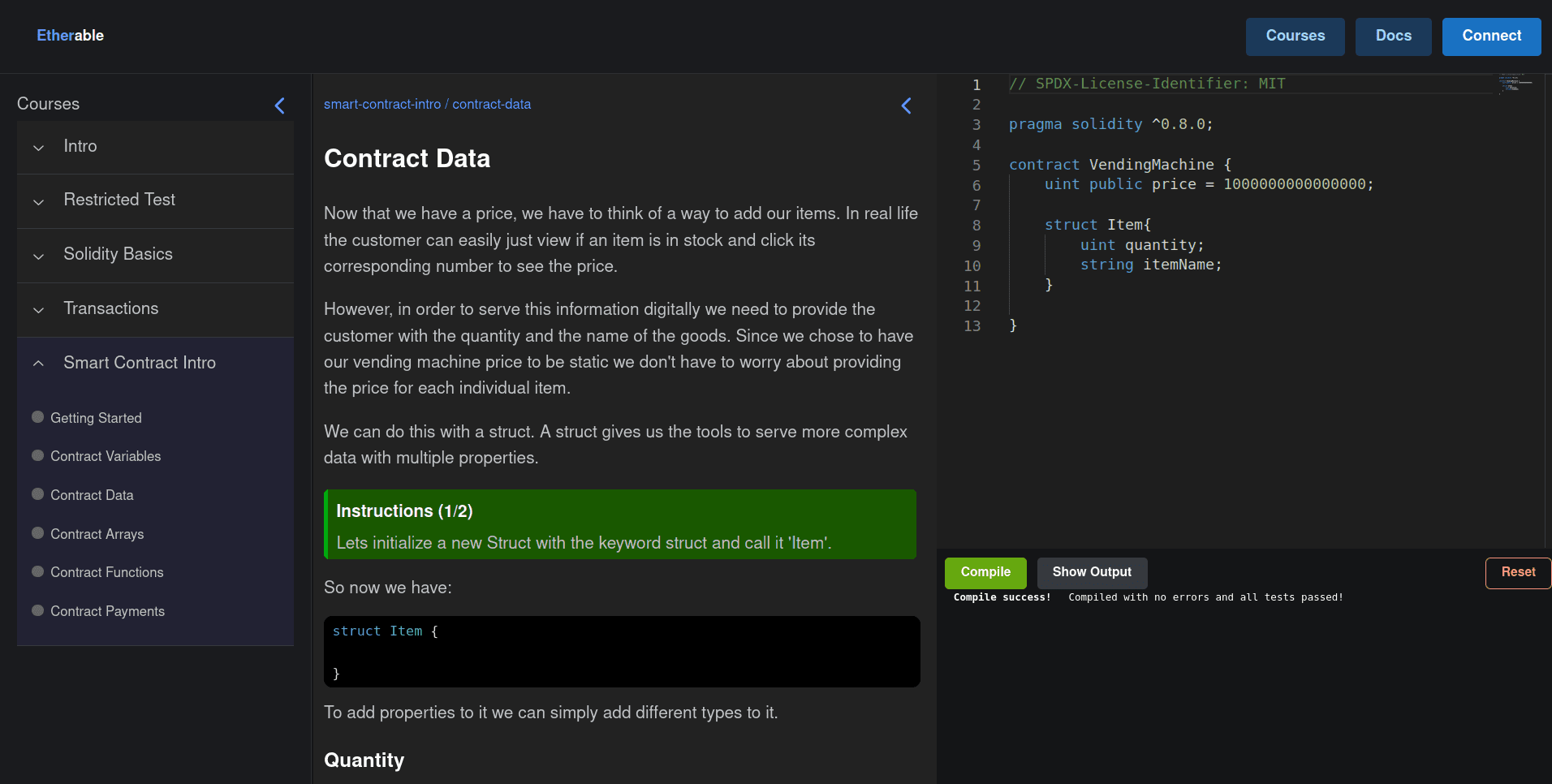Open the Courses page from the header
This screenshot has height=784, width=1552.
(x=1295, y=37)
